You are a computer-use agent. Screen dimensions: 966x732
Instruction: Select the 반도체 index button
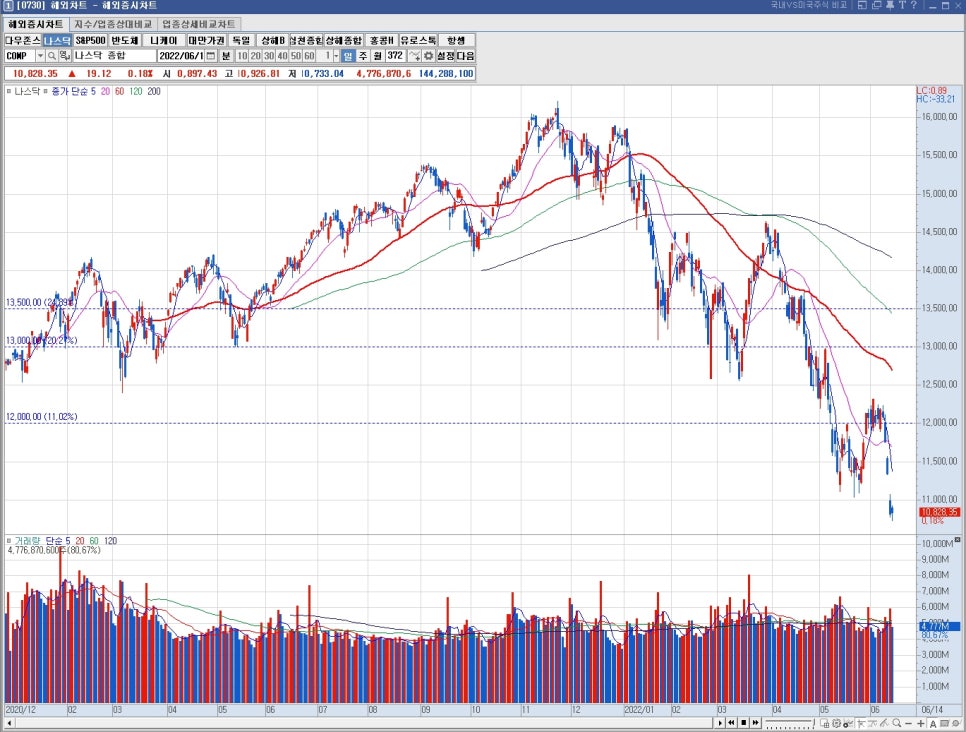(x=125, y=40)
